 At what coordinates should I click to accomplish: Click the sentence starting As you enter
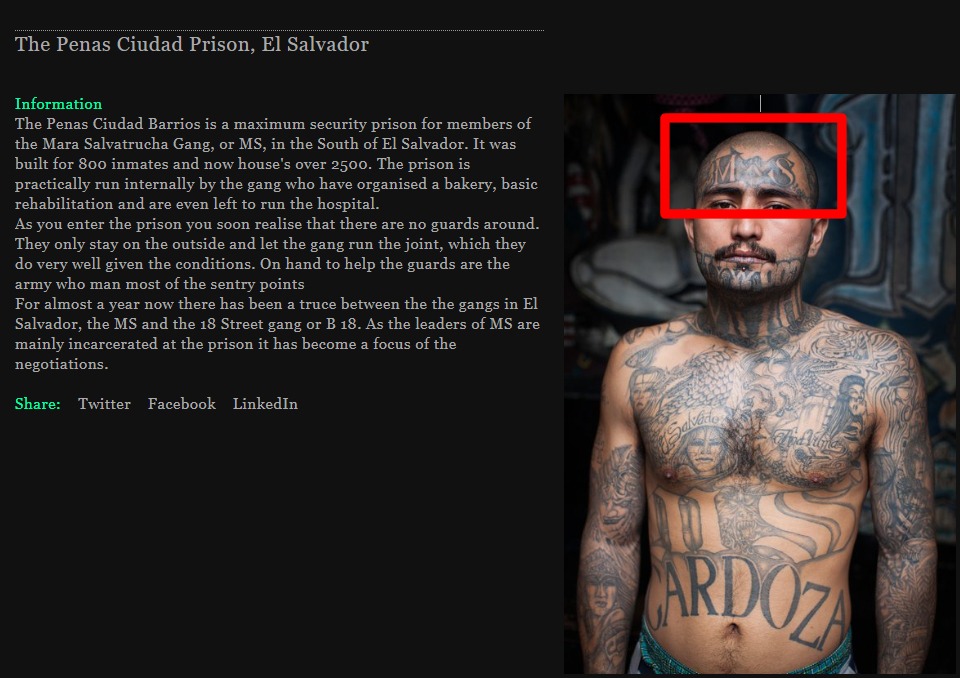point(277,224)
